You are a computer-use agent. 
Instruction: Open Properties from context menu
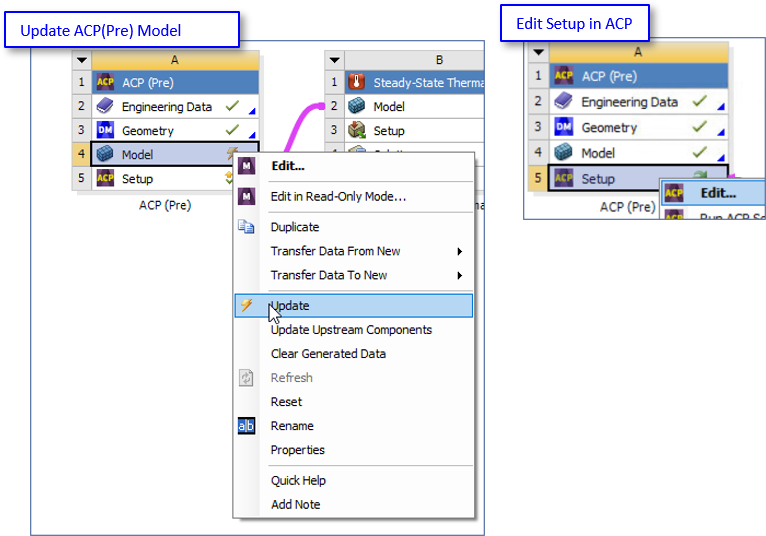pos(354,450)
